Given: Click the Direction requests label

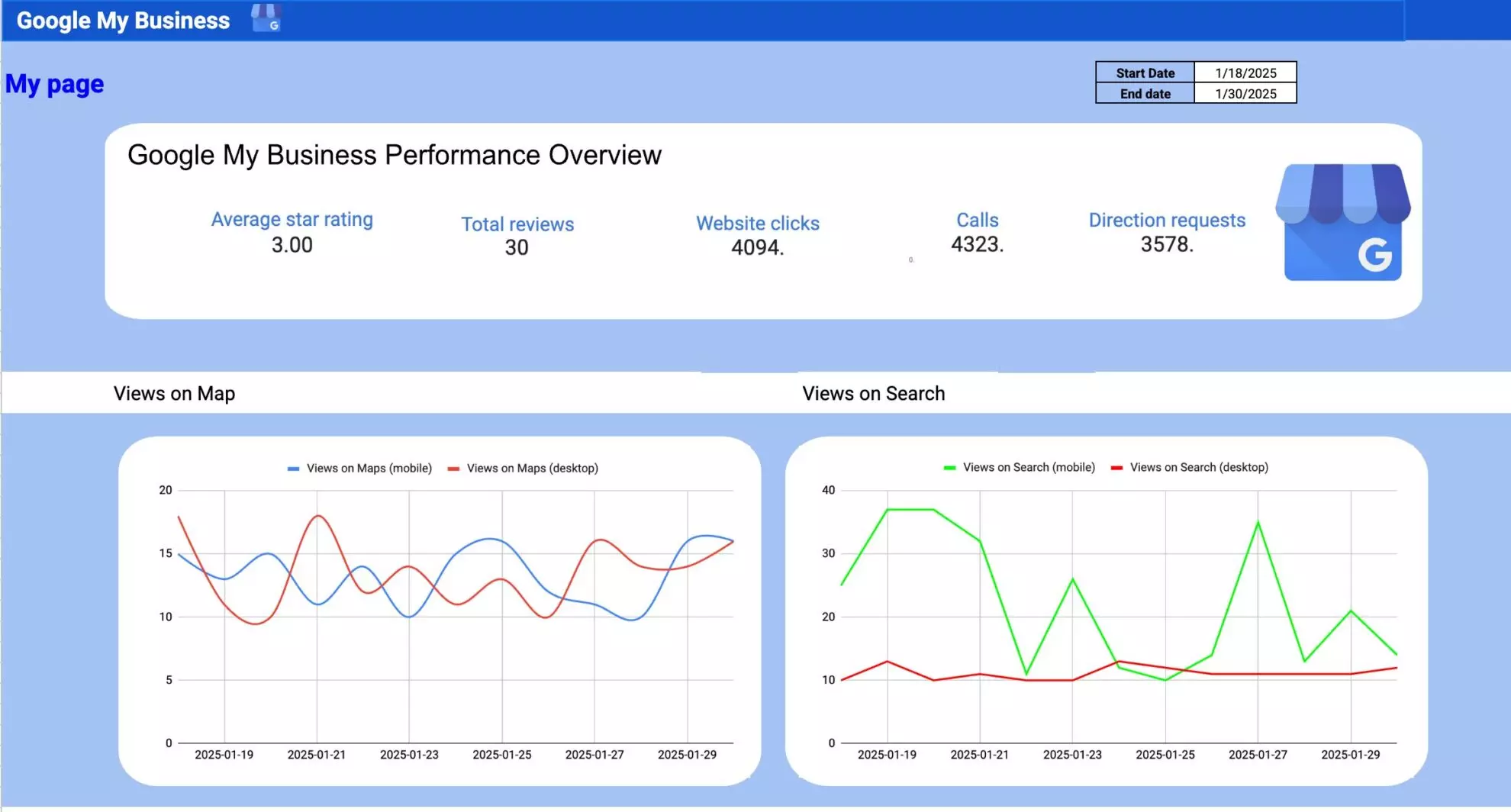Looking at the screenshot, I should pyautogui.click(x=1167, y=220).
